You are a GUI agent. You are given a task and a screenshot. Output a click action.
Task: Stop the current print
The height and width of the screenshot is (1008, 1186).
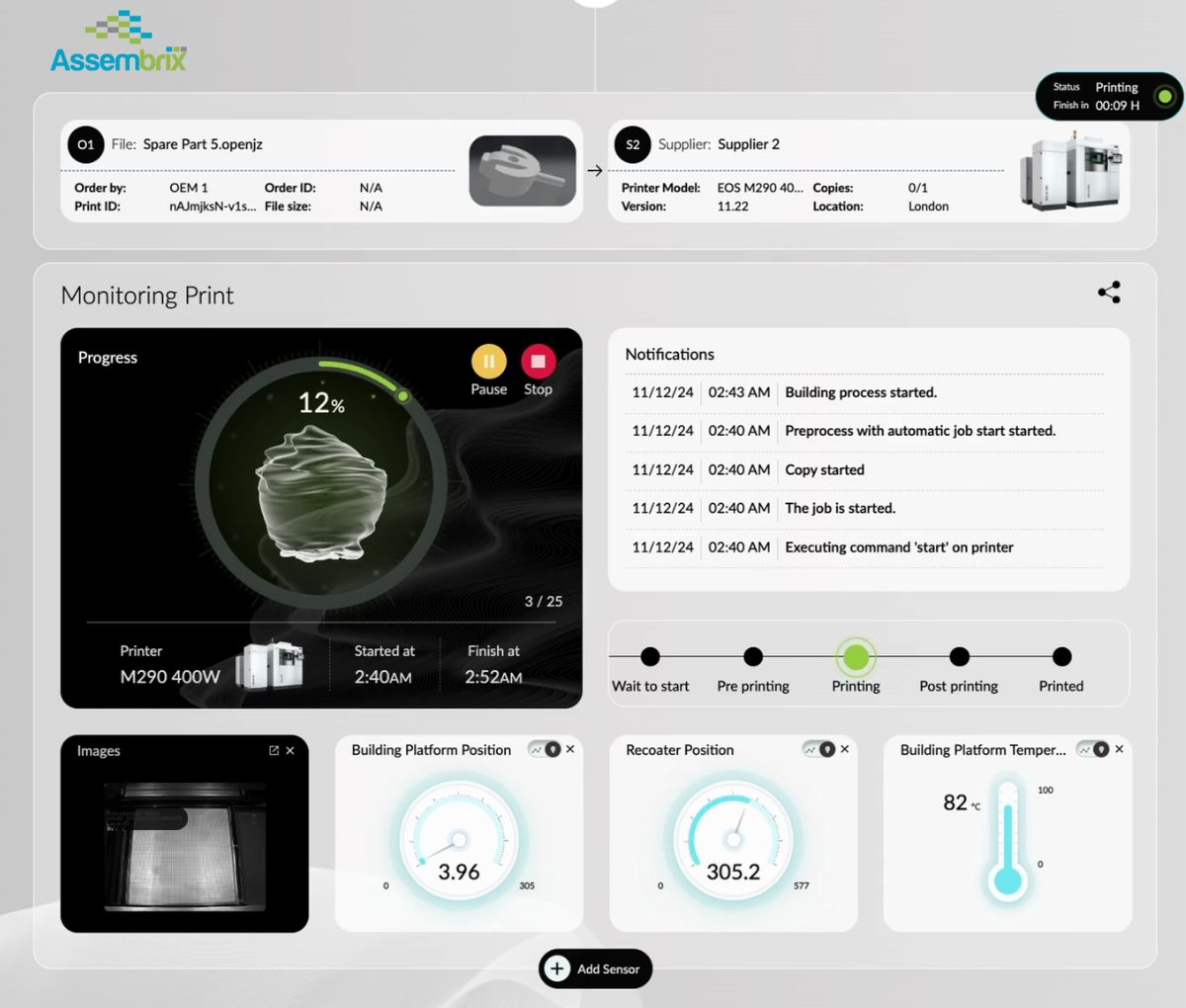click(538, 362)
